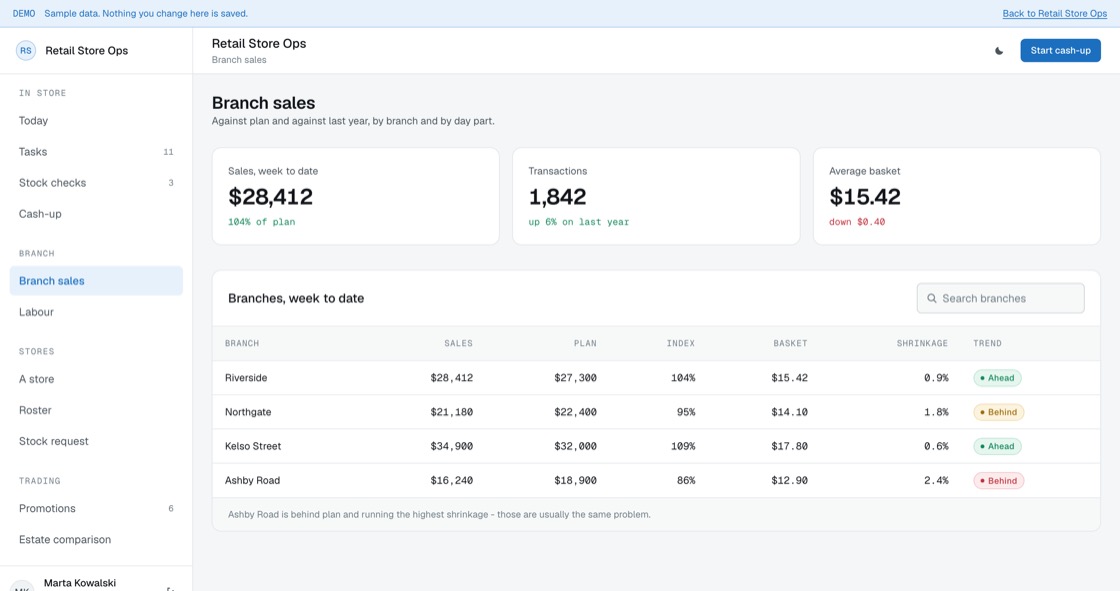Viewport: 1120px width, 591px height.
Task: Click the Behind badge in the Northgate row
Action: [x=999, y=412]
